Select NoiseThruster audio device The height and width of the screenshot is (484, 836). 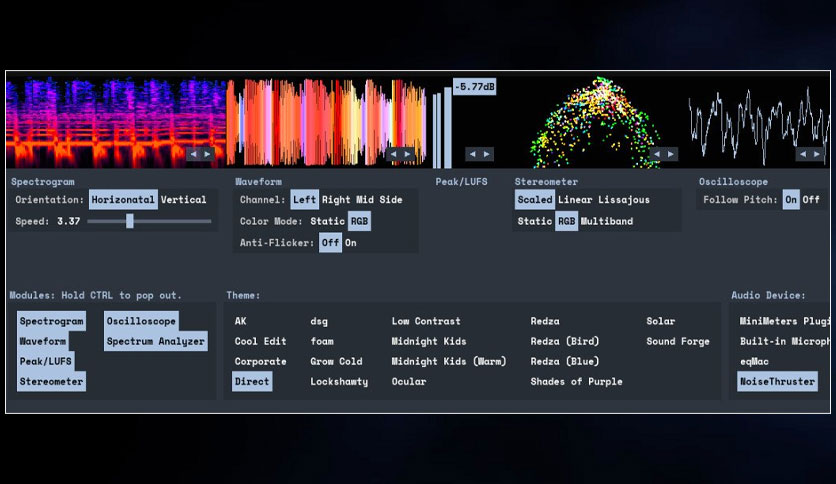[x=777, y=382]
